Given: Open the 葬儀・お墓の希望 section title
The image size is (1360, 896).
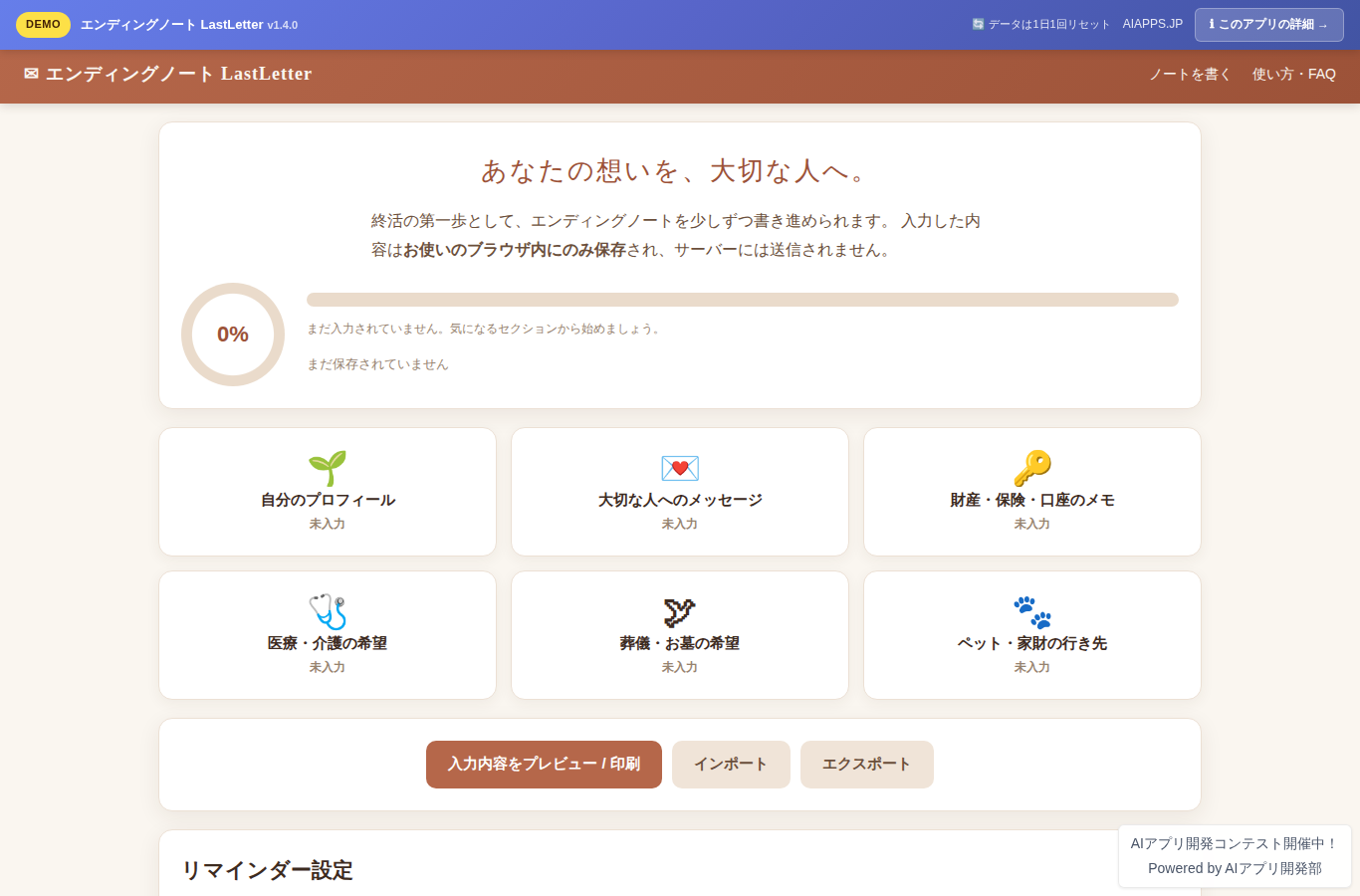Looking at the screenshot, I should pyautogui.click(x=680, y=643).
